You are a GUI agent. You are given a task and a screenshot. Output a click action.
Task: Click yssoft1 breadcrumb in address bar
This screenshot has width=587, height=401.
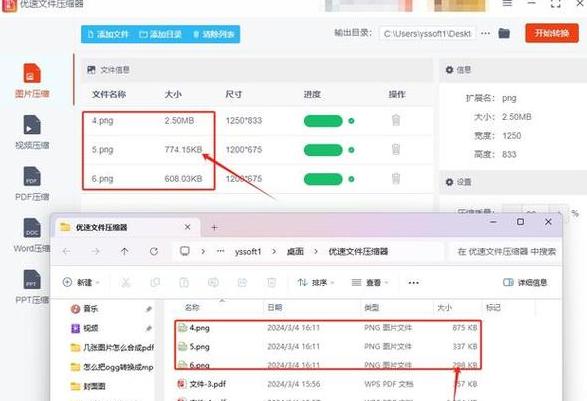(x=248, y=252)
